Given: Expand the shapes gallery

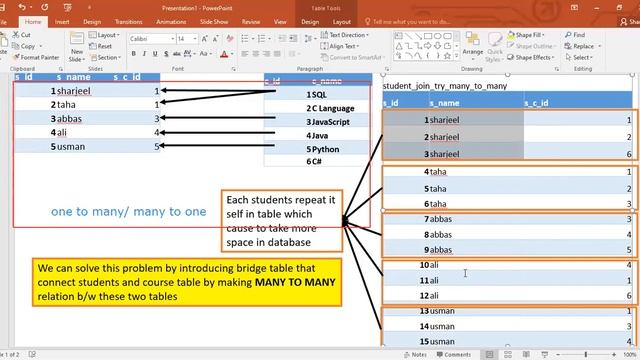Looking at the screenshot, I should pyautogui.click(x=457, y=56).
